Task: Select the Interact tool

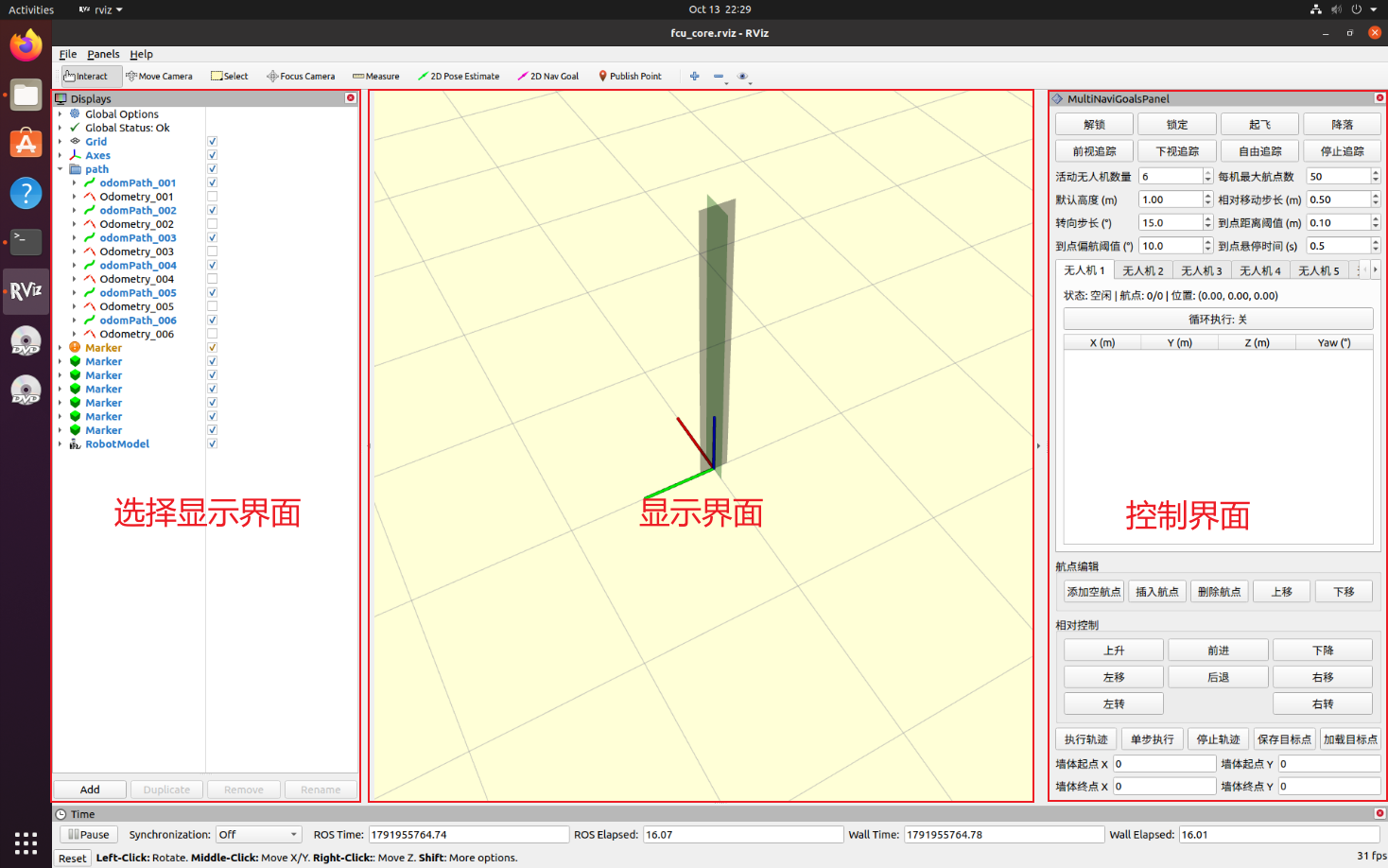Action: (92, 77)
